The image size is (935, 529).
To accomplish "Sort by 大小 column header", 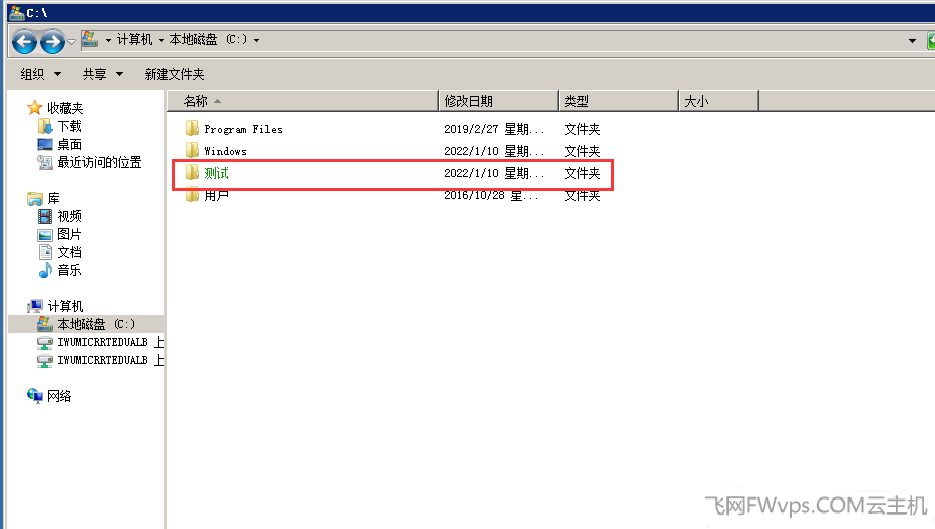I will [x=719, y=101].
